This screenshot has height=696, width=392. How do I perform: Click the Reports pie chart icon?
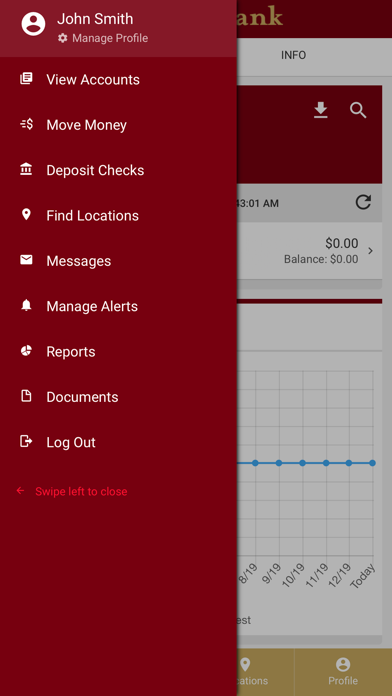click(26, 351)
